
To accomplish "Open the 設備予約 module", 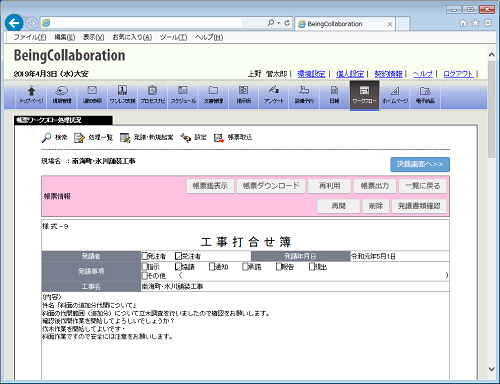I will click(x=304, y=95).
